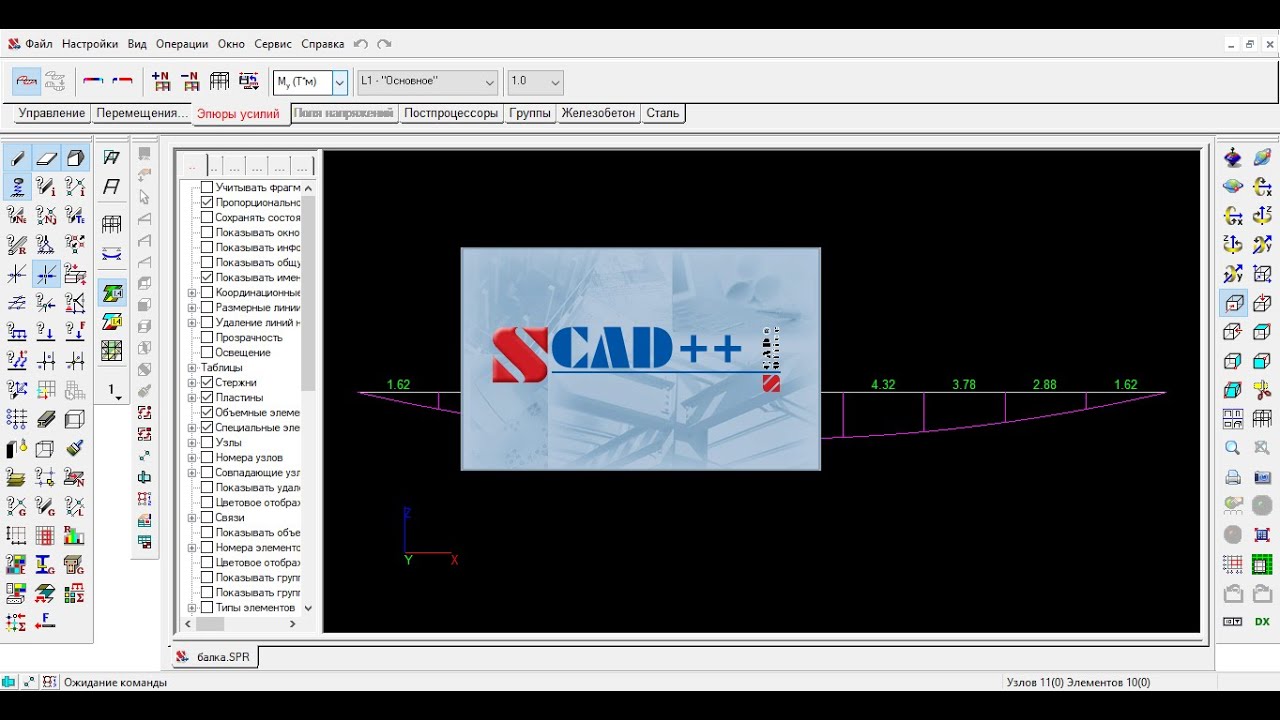Toggle the force diagram display icon
1280x720 pixels.
(26, 81)
